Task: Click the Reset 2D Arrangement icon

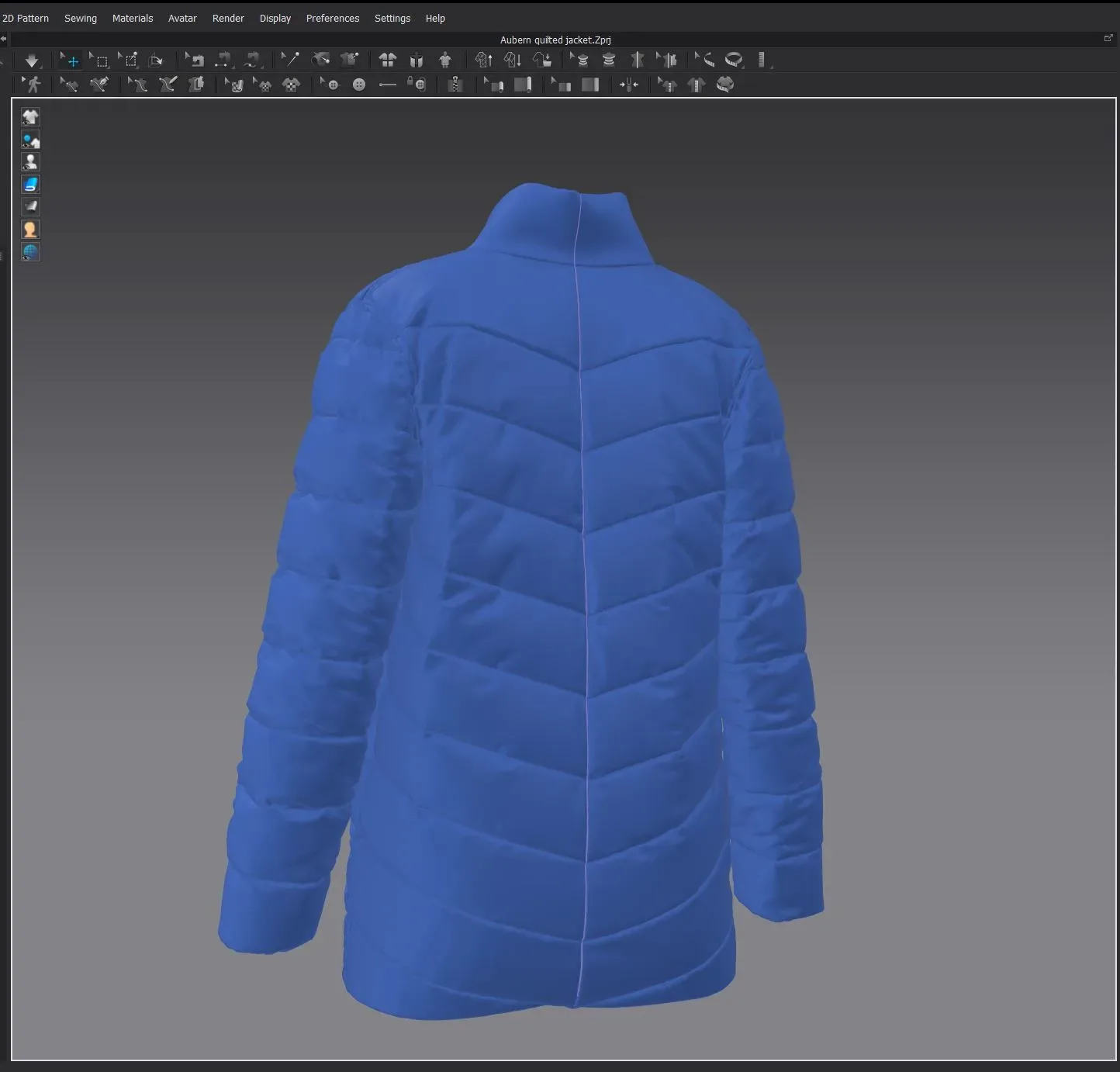Action: (387, 60)
